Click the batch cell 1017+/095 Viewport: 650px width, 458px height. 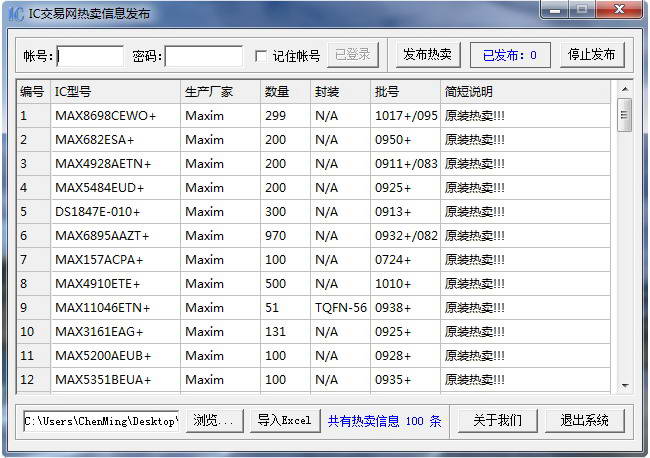coord(406,116)
